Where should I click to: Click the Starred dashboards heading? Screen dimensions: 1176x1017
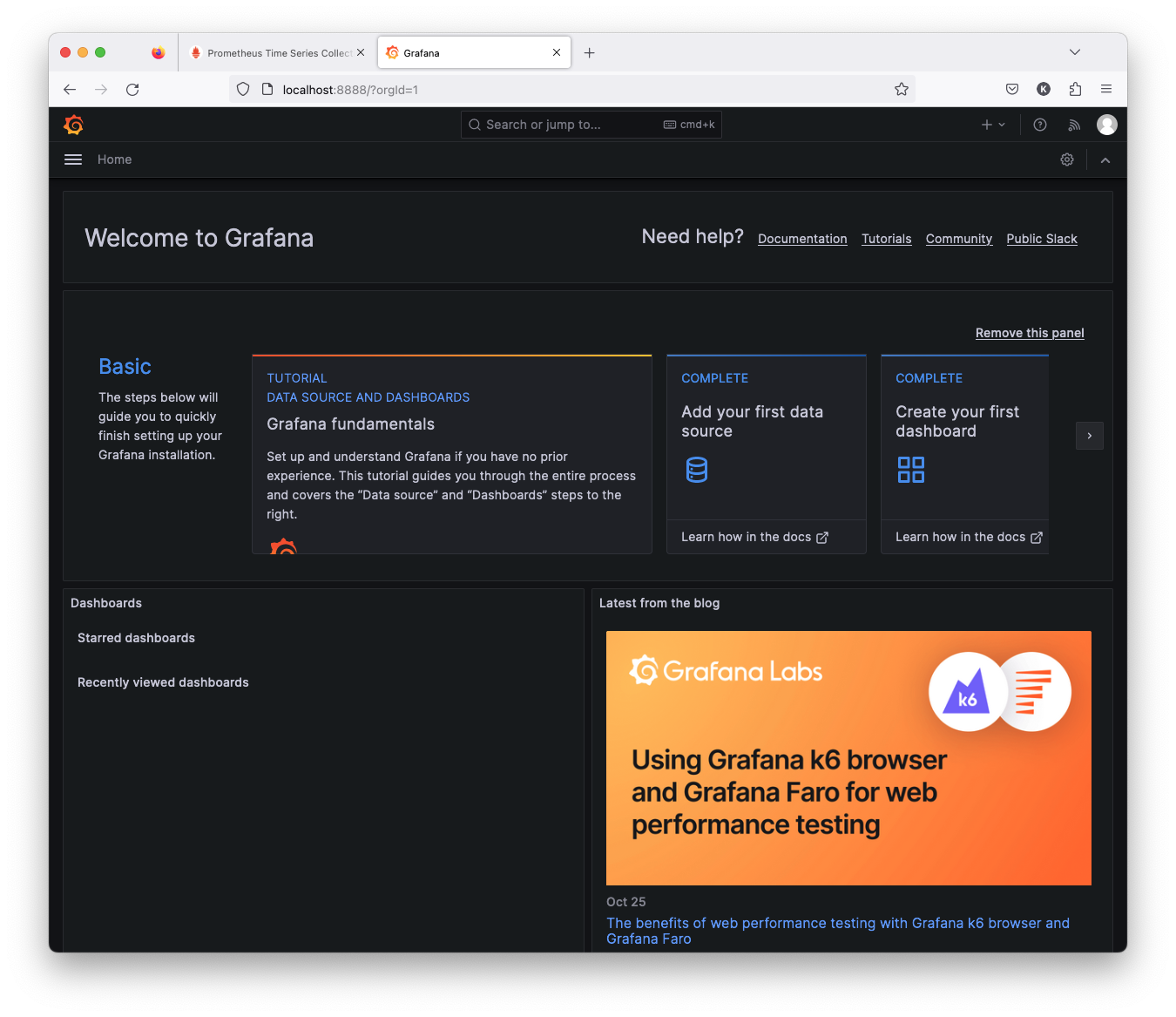click(x=136, y=638)
